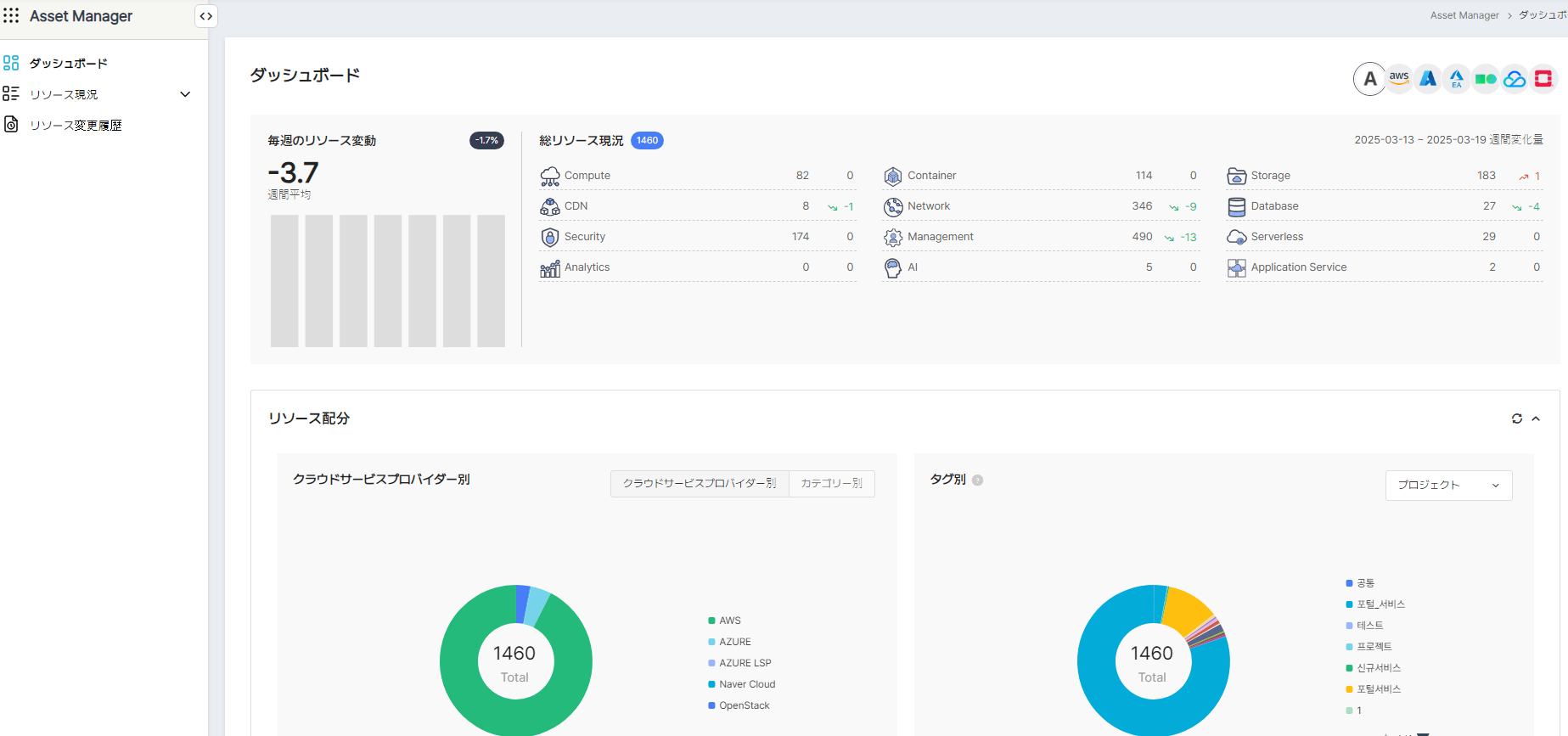The height and width of the screenshot is (736, 1568).
Task: Click the Container category icon
Action: point(893,177)
